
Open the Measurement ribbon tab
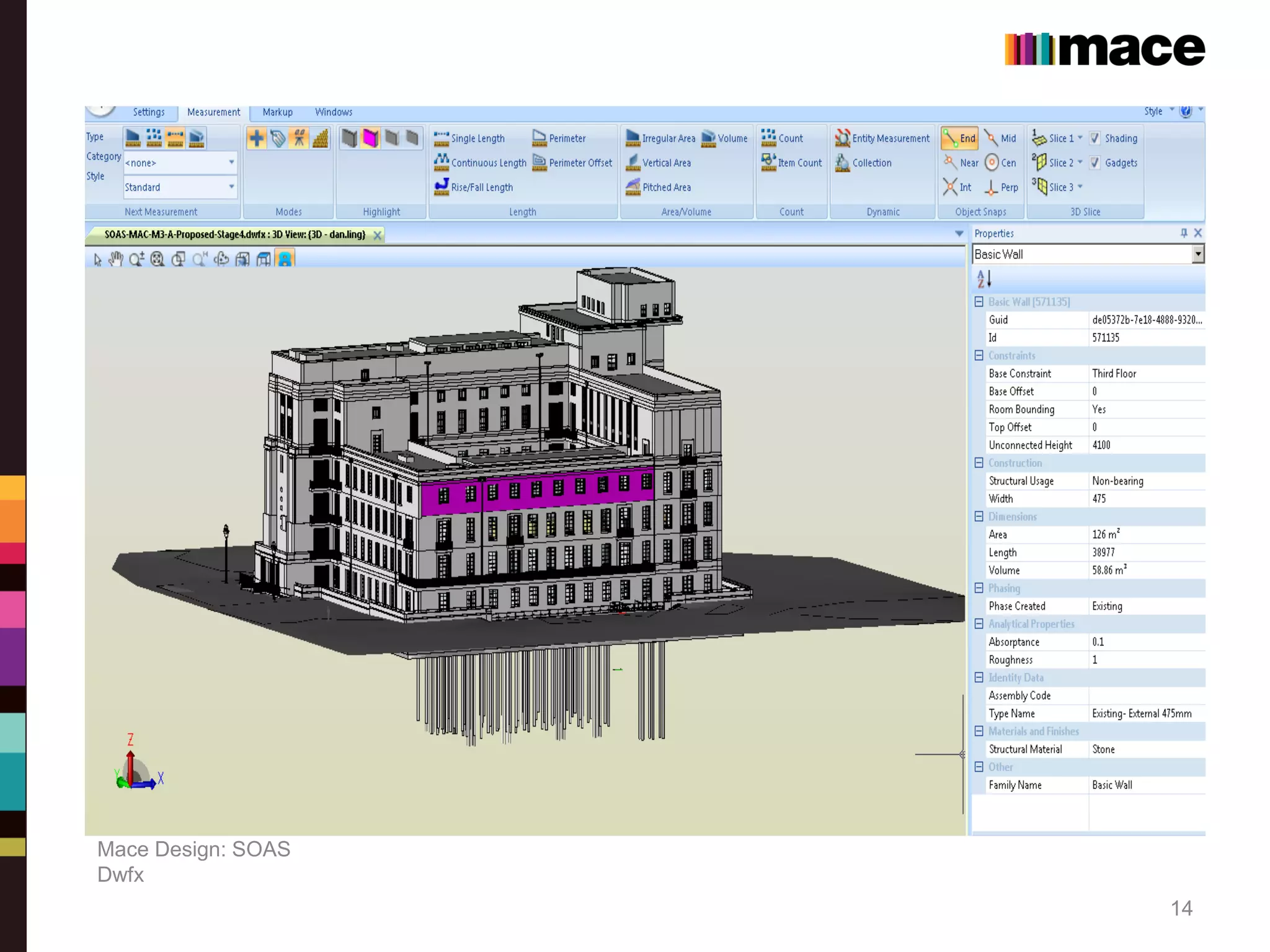(213, 112)
